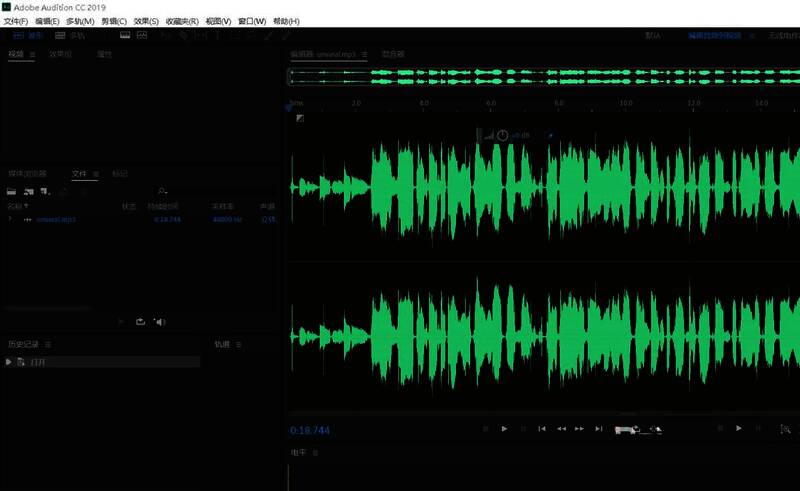Click the open file folder icon
The height and width of the screenshot is (491, 800).
(12, 190)
